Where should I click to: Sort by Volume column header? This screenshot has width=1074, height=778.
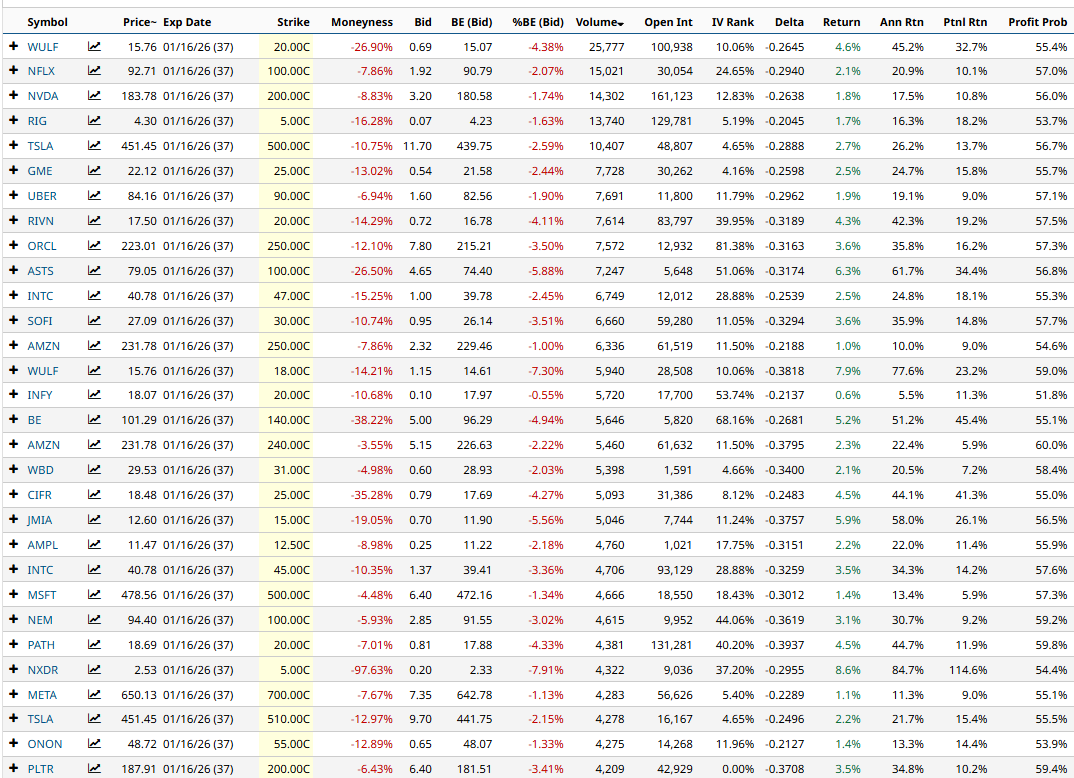(x=599, y=22)
